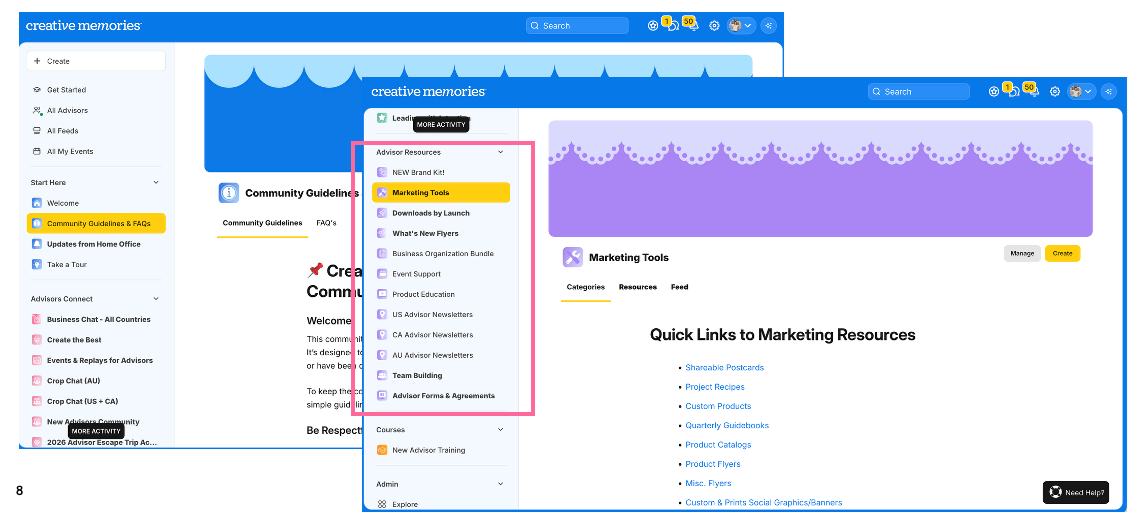
Task: Open Downloads by Launch icon in sidebar
Action: (382, 213)
